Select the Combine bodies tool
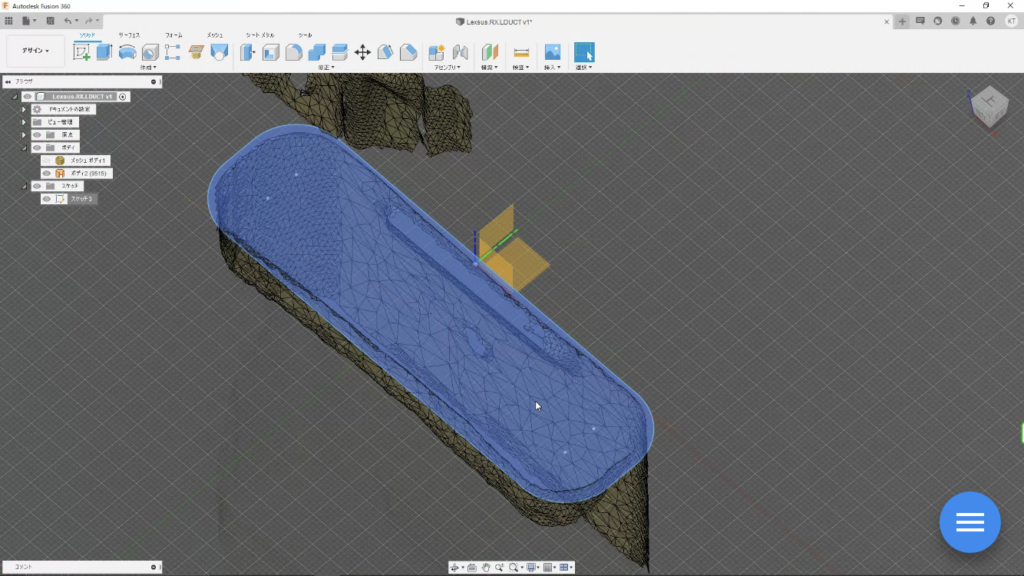1024x576 pixels. pyautogui.click(x=317, y=52)
